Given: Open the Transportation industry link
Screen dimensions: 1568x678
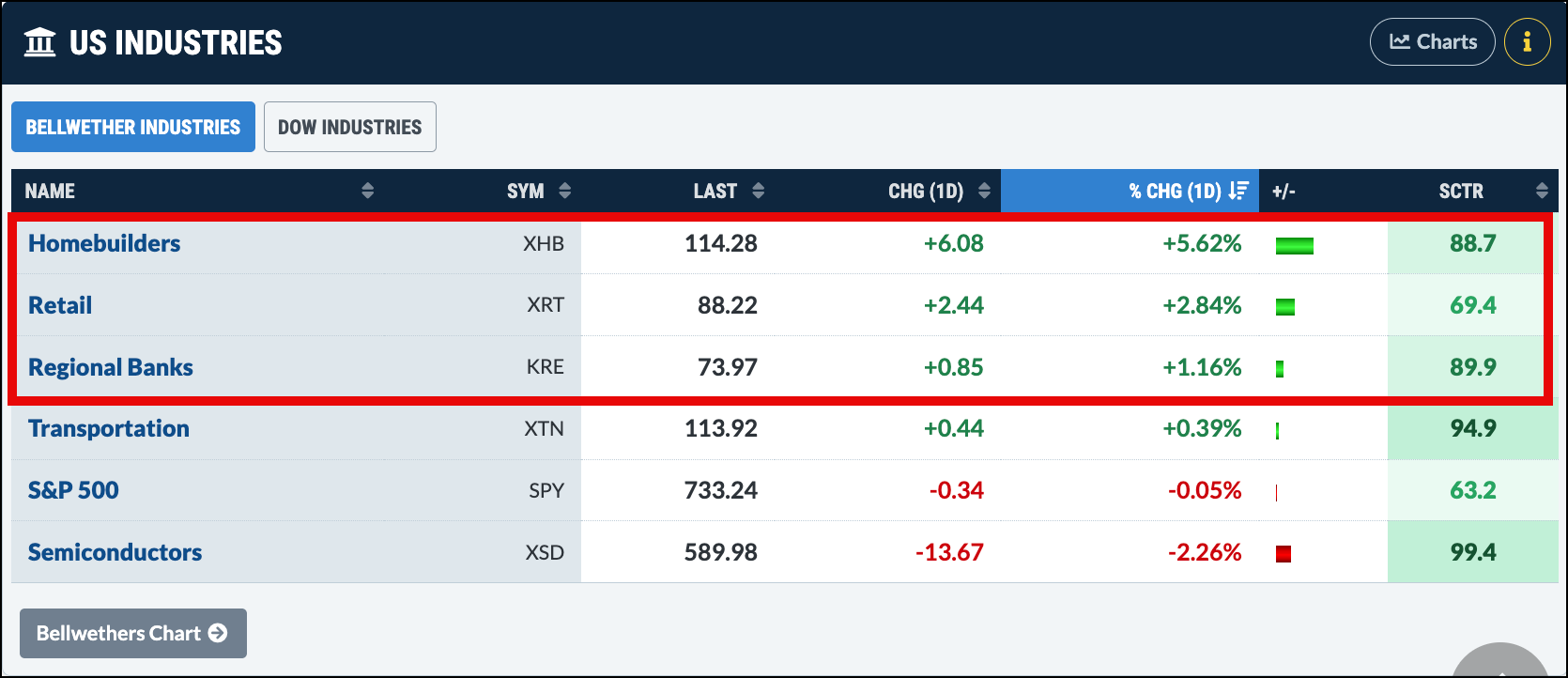Looking at the screenshot, I should (x=109, y=428).
